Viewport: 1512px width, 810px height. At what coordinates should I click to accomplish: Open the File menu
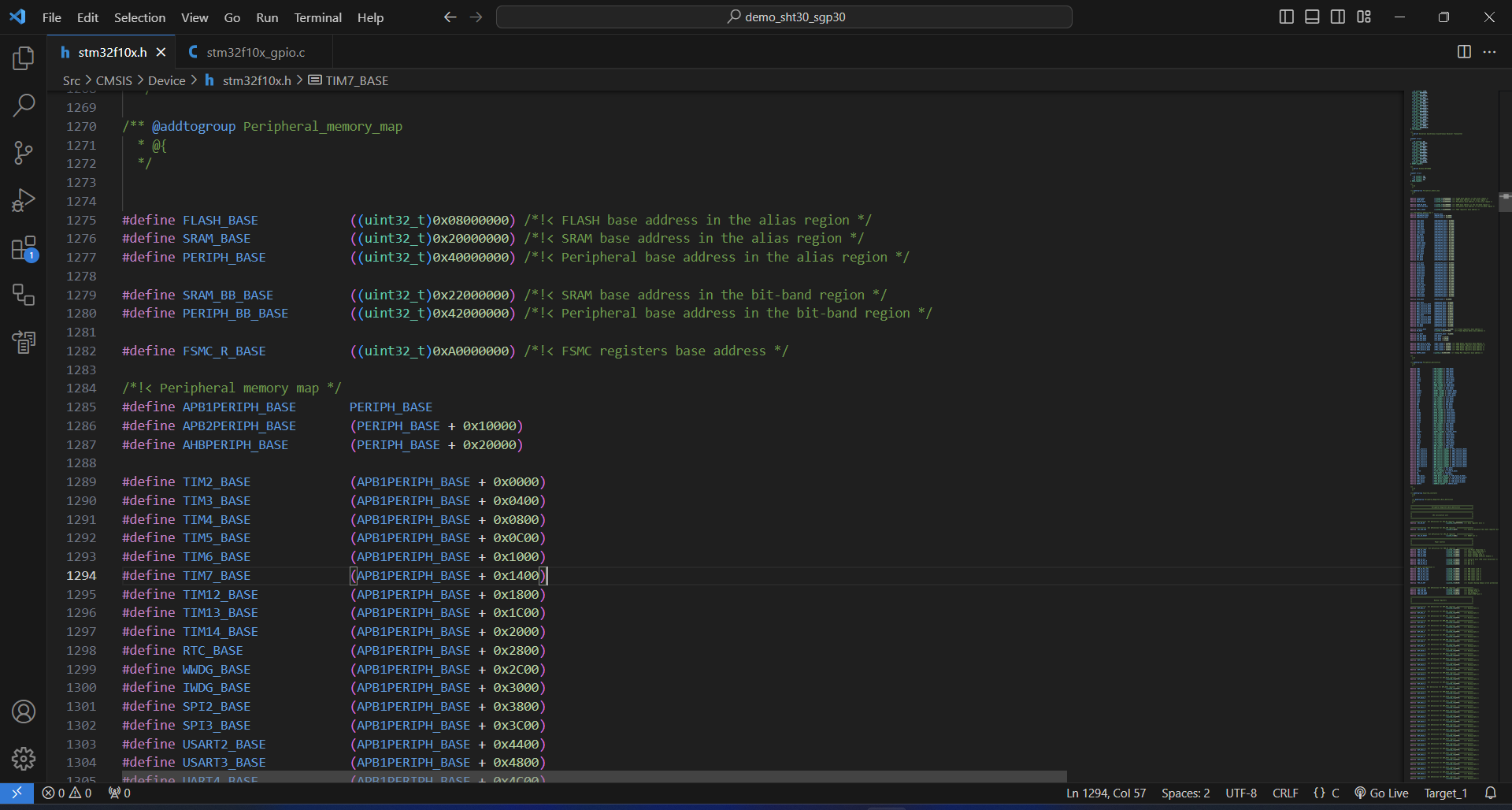[52, 17]
